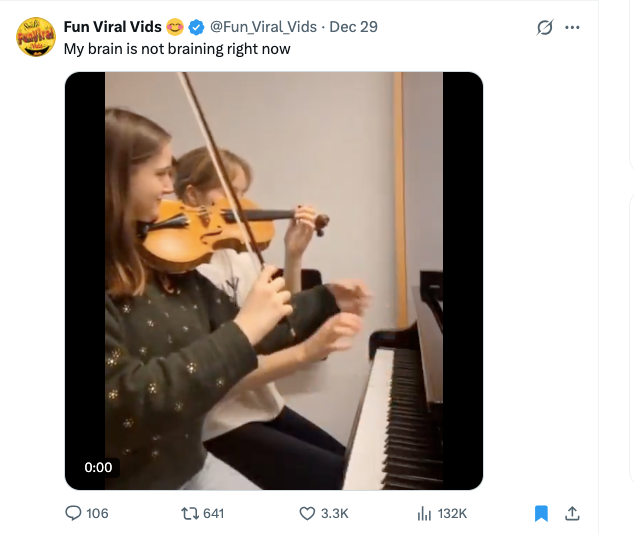Click the 641 reposts count

click(x=213, y=513)
